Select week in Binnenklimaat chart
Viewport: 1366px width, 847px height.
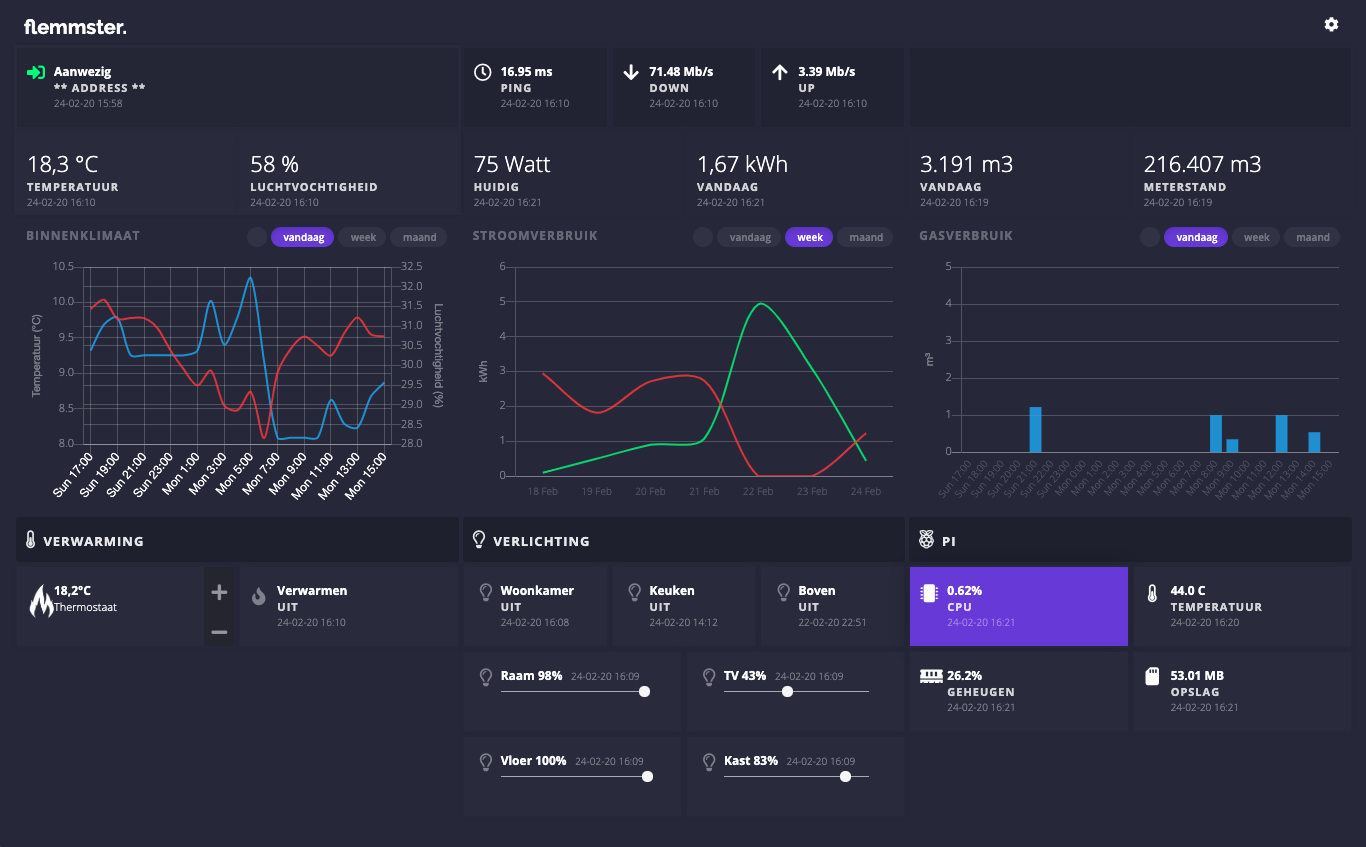click(363, 237)
